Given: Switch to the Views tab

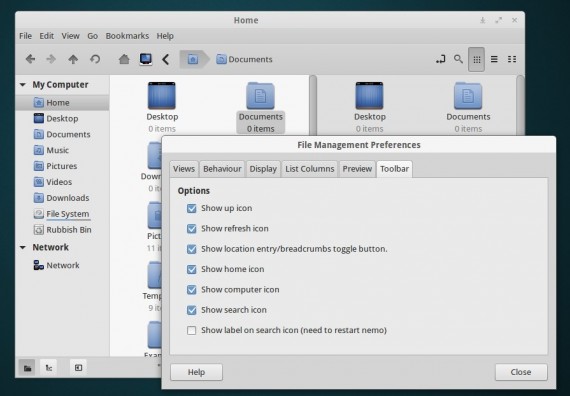Looking at the screenshot, I should 184,169.
